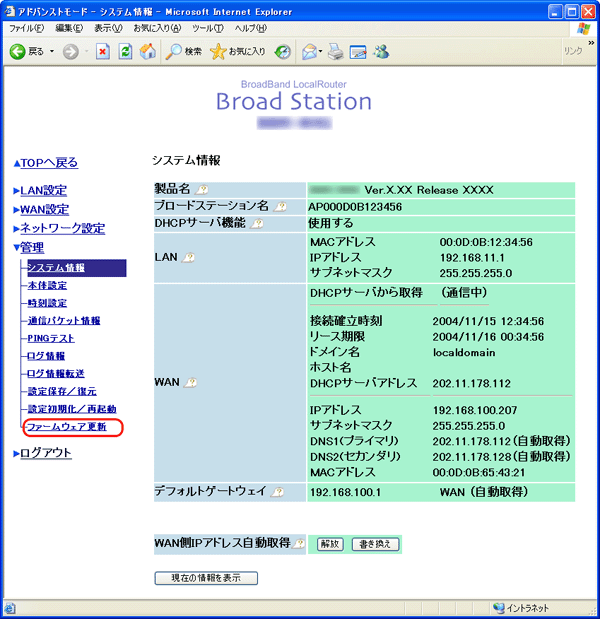Open the 時刻設定 page link
Viewport: 600px width, 619px height.
(47, 303)
